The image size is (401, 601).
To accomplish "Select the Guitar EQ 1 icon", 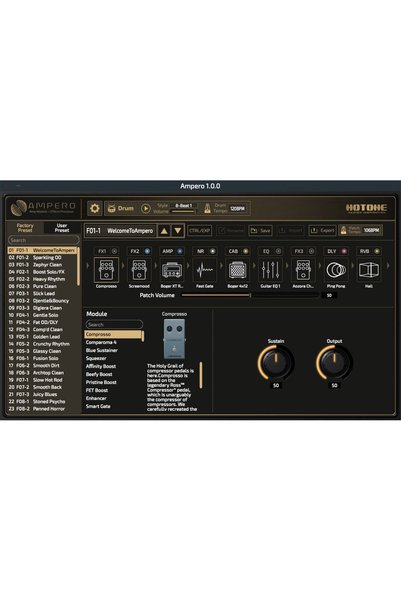I will tap(270, 270).
